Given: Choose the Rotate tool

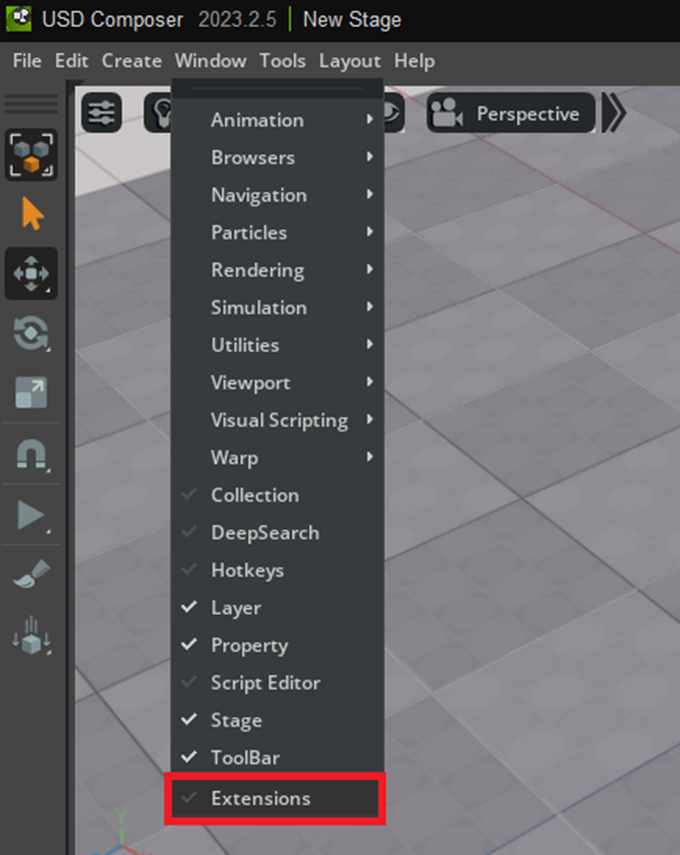Looking at the screenshot, I should coord(31,333).
